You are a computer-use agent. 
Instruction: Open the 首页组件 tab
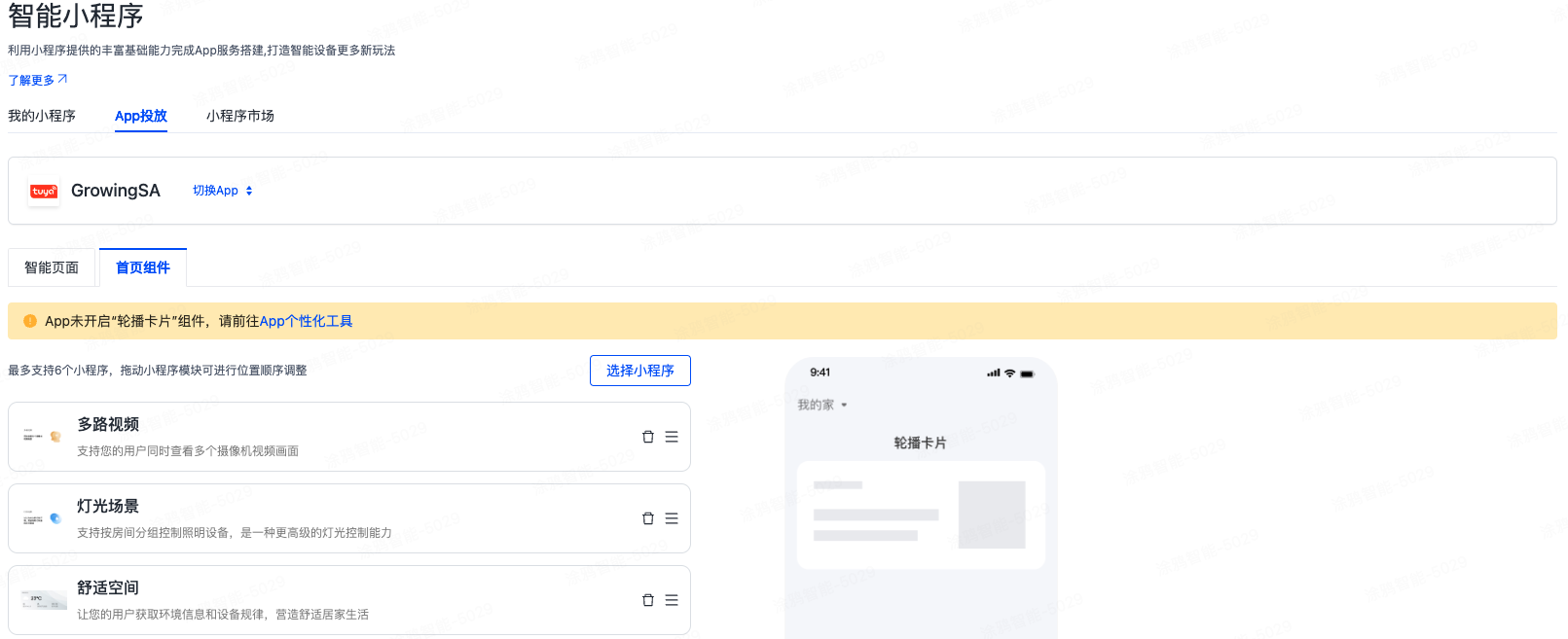pyautogui.click(x=143, y=267)
